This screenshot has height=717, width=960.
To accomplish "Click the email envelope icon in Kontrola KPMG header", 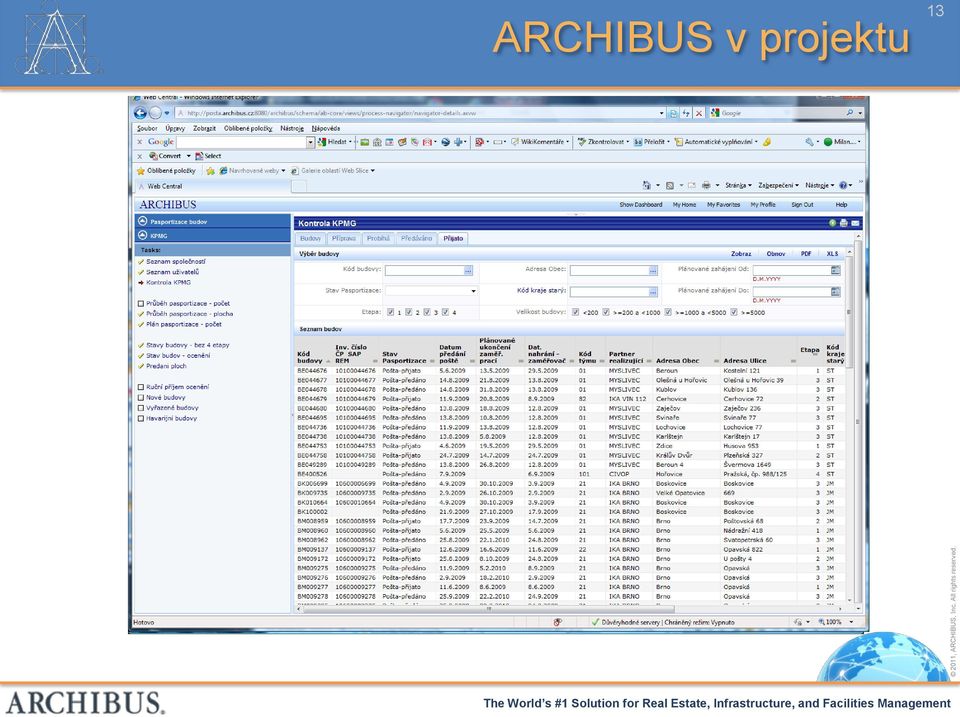I will pyautogui.click(x=855, y=223).
